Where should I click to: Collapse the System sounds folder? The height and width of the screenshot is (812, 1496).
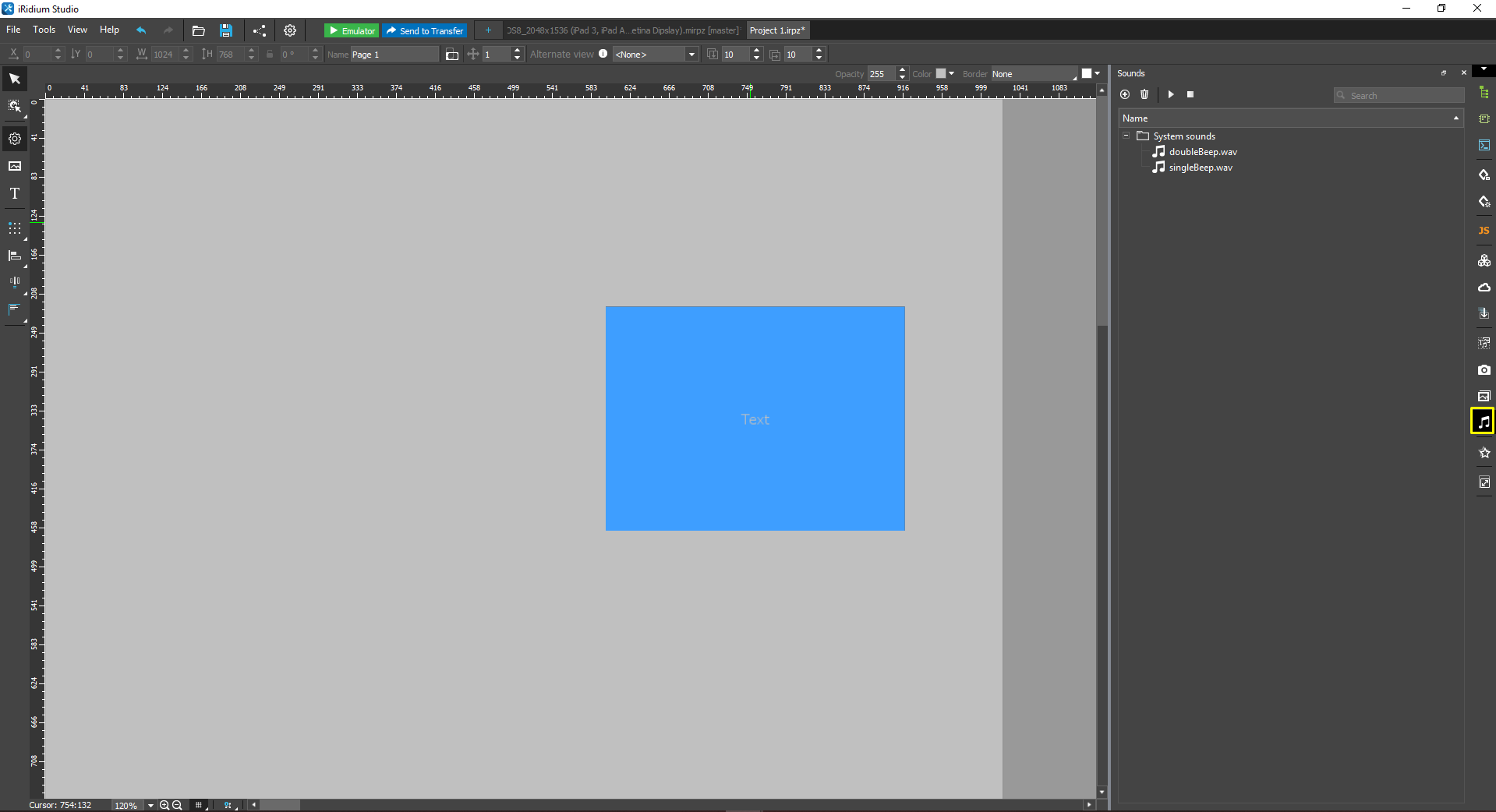[1125, 136]
